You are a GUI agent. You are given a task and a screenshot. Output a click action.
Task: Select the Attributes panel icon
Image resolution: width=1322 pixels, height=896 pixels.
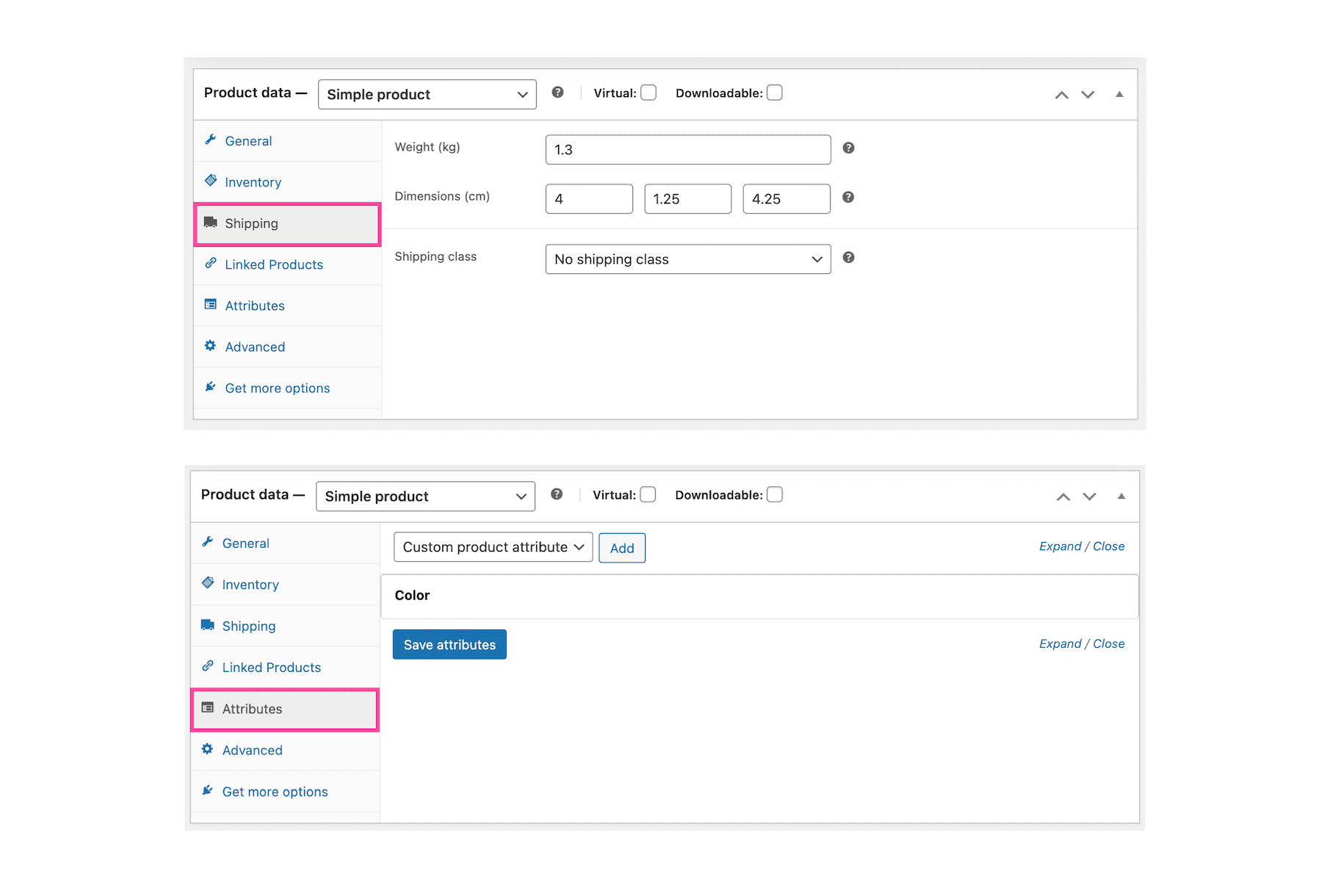(x=212, y=304)
